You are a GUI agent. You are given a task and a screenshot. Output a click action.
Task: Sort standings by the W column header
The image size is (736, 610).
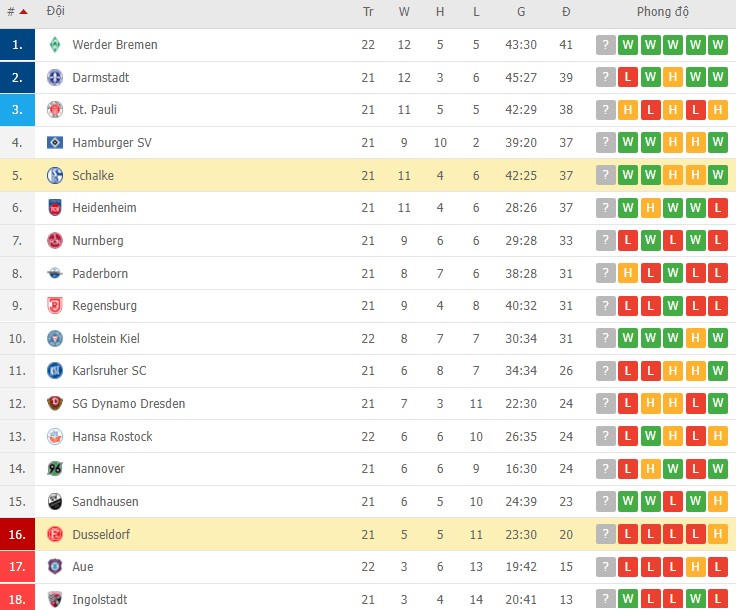tap(404, 12)
